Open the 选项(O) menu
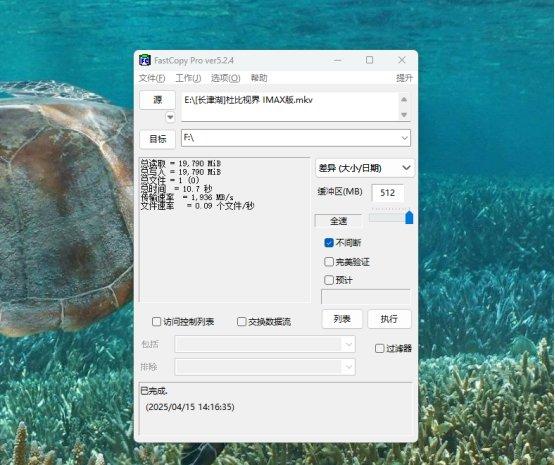Screen dimensions: 555x465 (x=225, y=78)
